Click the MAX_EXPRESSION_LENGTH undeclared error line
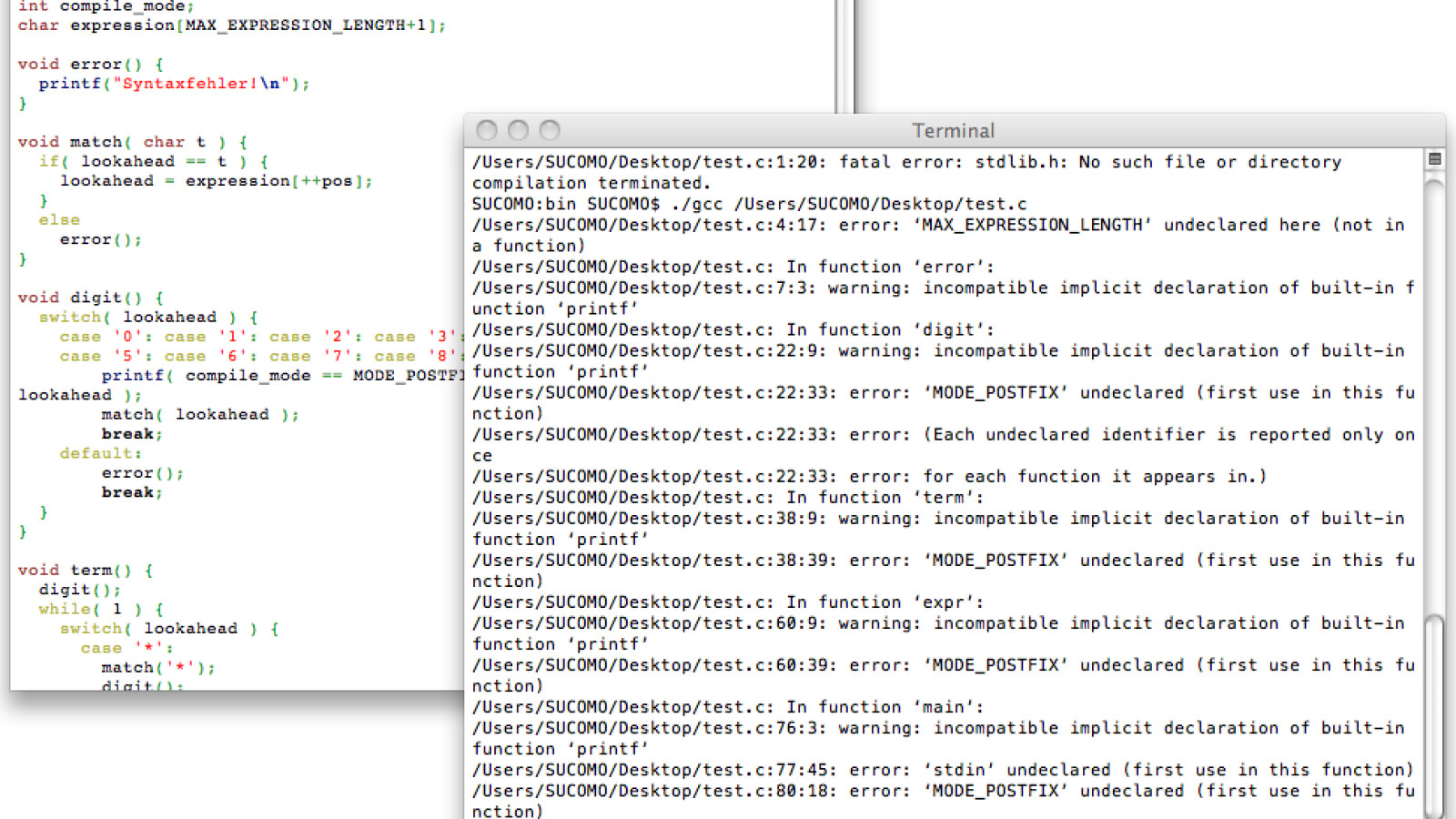1456x819 pixels. (x=937, y=225)
